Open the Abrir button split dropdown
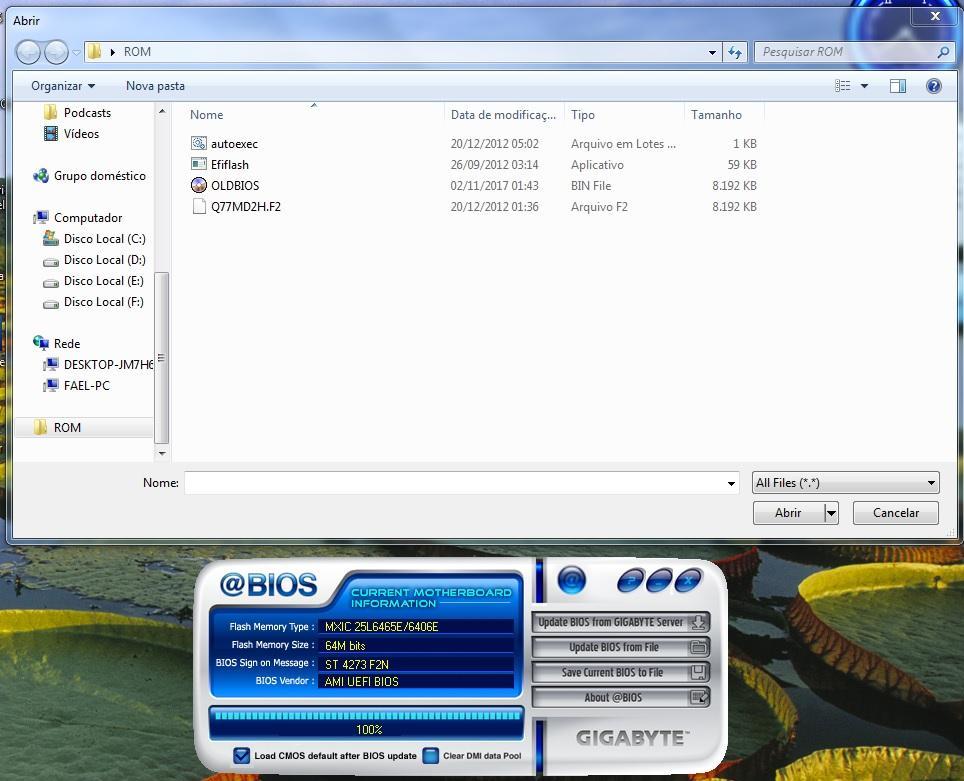The width and height of the screenshot is (964, 781). (x=831, y=513)
